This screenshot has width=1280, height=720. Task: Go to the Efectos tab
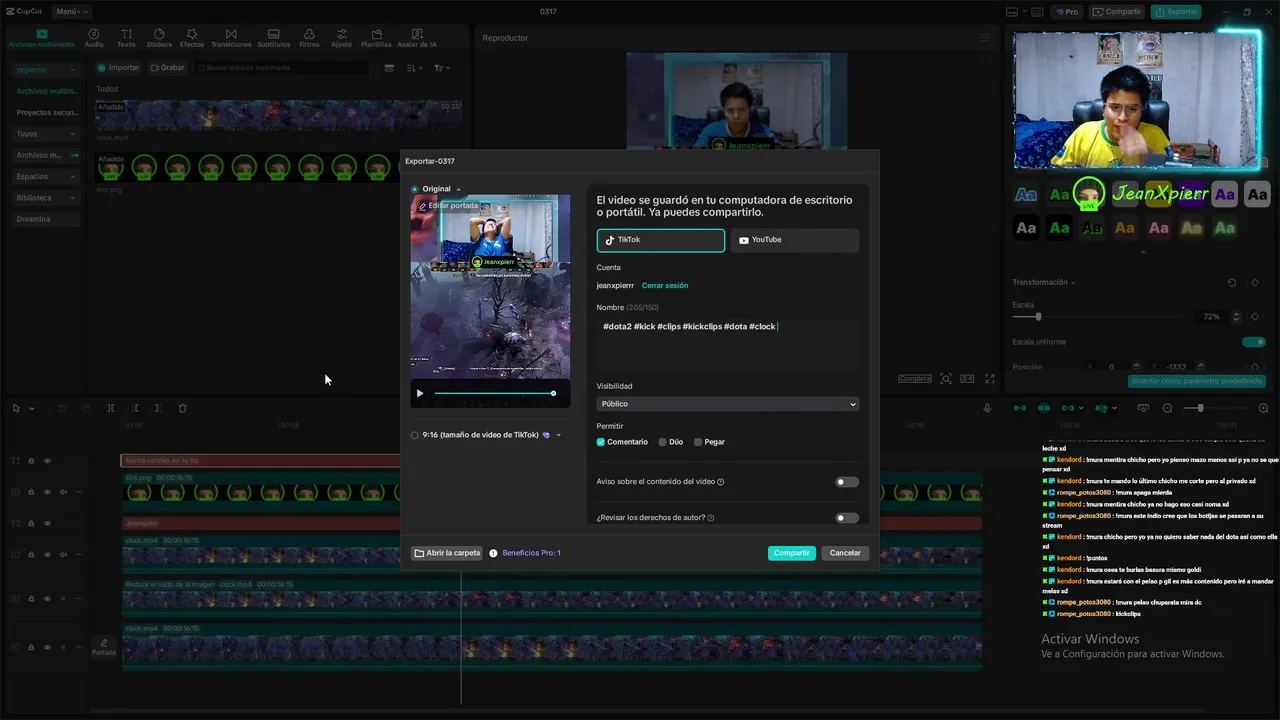(x=192, y=38)
